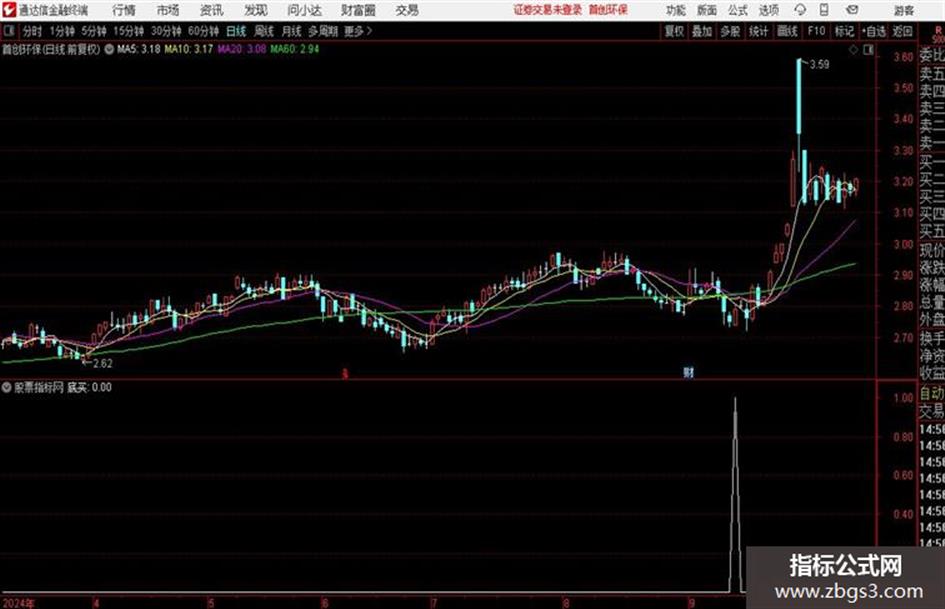Expand 更多 period options
Screen dimensions: 945x609
(x=358, y=31)
